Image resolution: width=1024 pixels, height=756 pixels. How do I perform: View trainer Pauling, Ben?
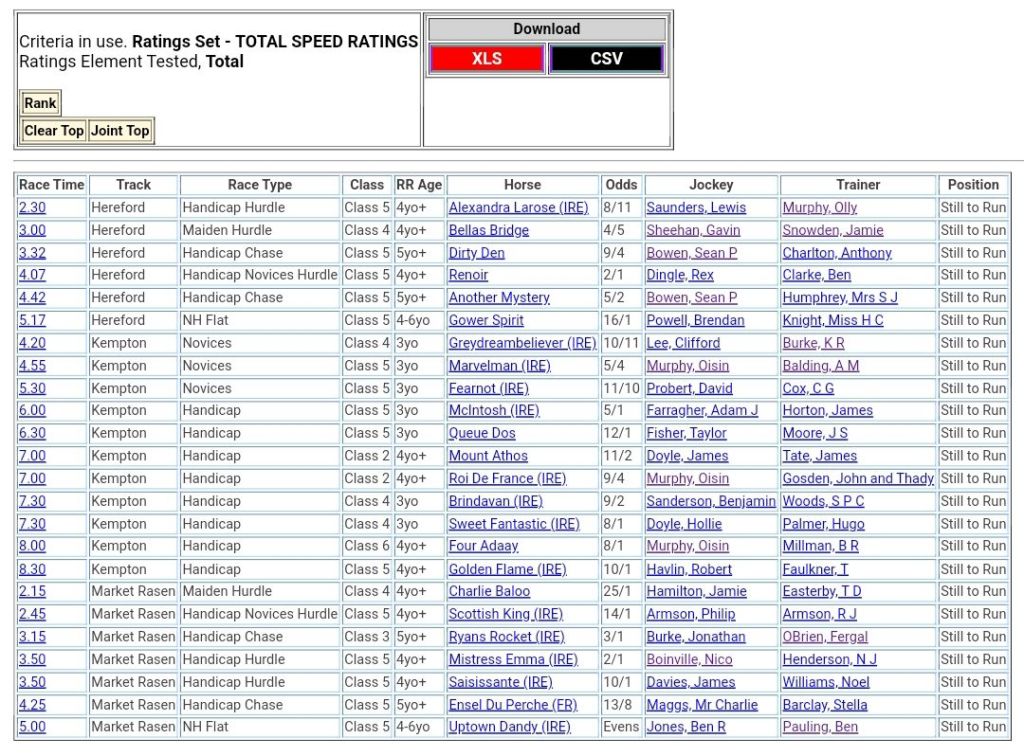tap(820, 727)
